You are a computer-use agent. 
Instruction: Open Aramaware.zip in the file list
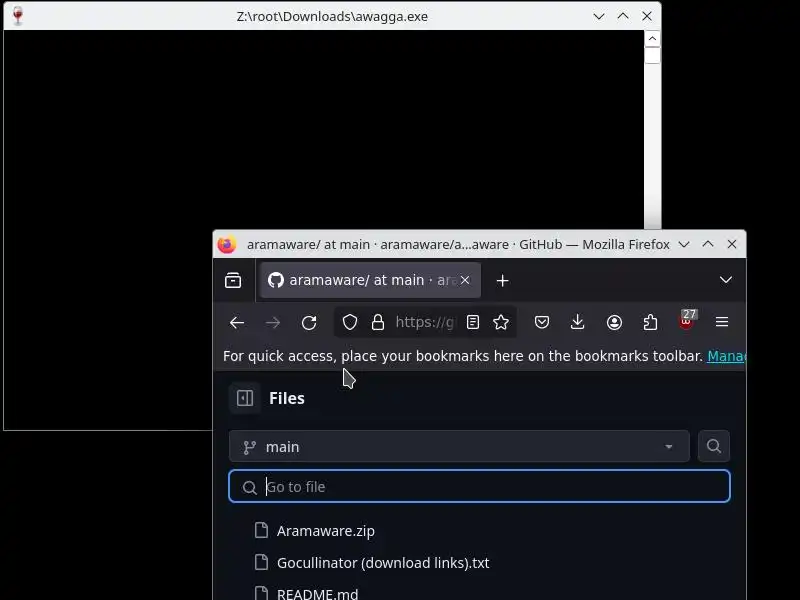tap(326, 531)
